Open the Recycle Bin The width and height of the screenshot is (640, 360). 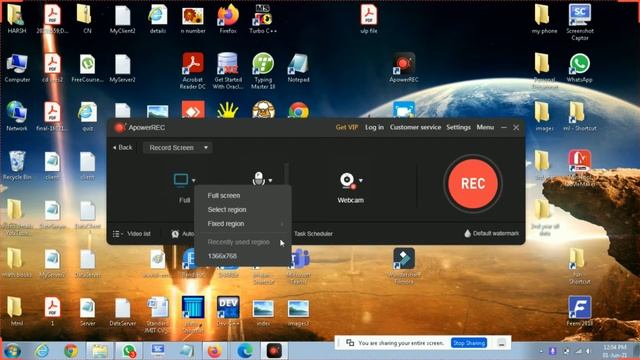pyautogui.click(x=17, y=165)
